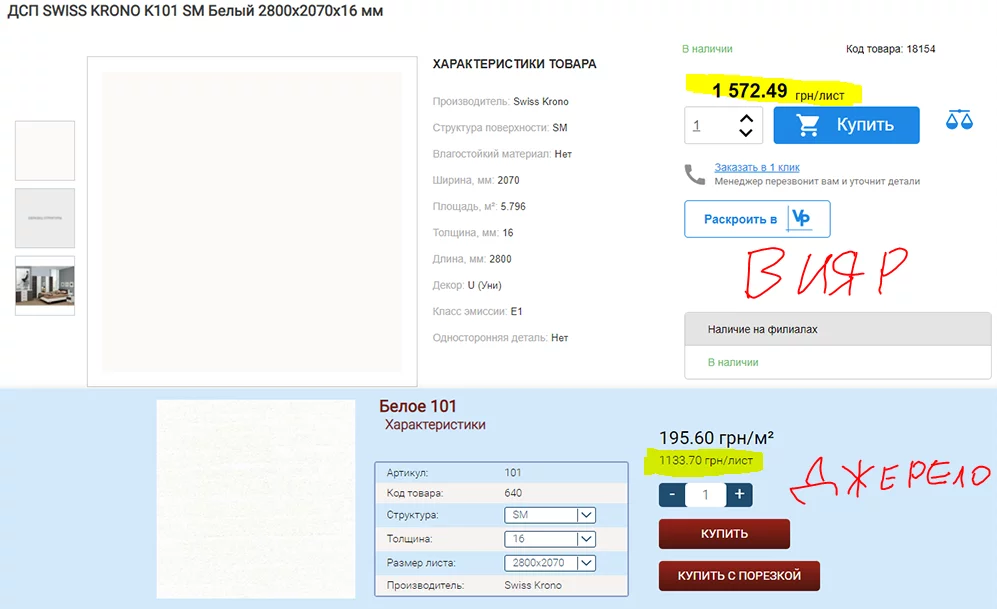
Task: Click the Артикул: 101 row
Action: [x=502, y=473]
